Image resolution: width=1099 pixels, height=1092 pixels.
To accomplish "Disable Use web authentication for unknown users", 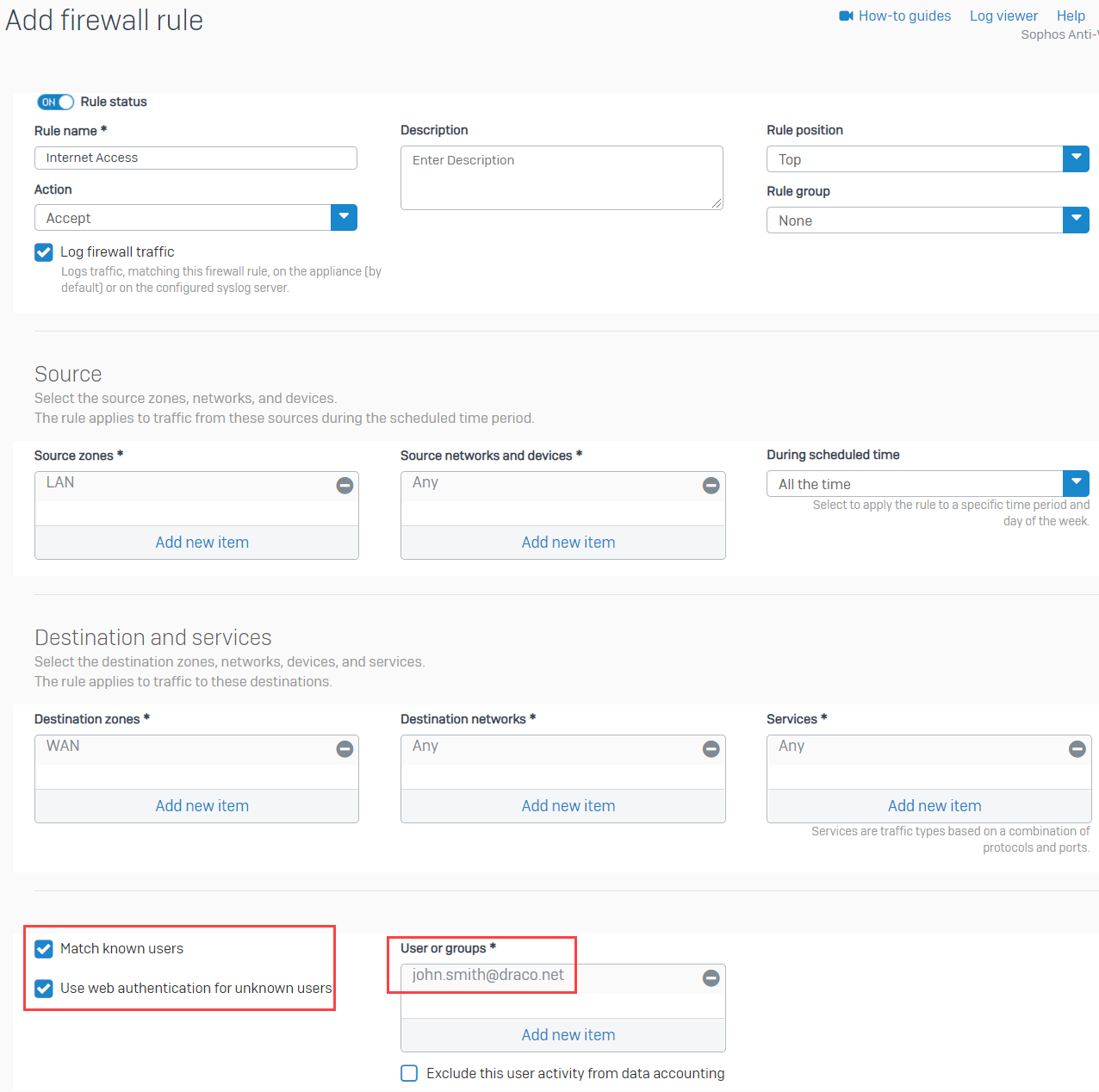I will tap(43, 989).
